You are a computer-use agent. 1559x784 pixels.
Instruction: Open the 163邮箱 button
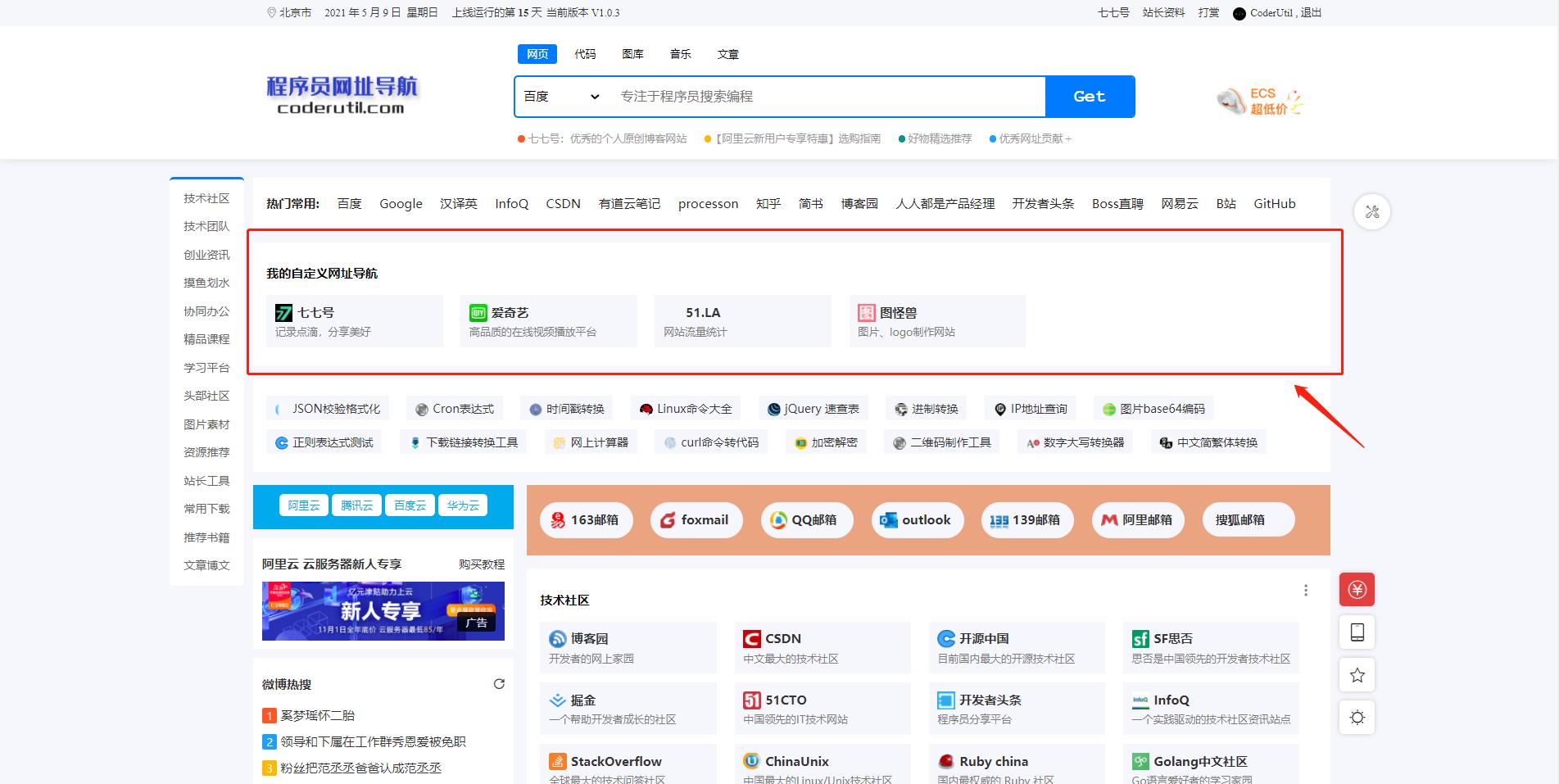(587, 520)
